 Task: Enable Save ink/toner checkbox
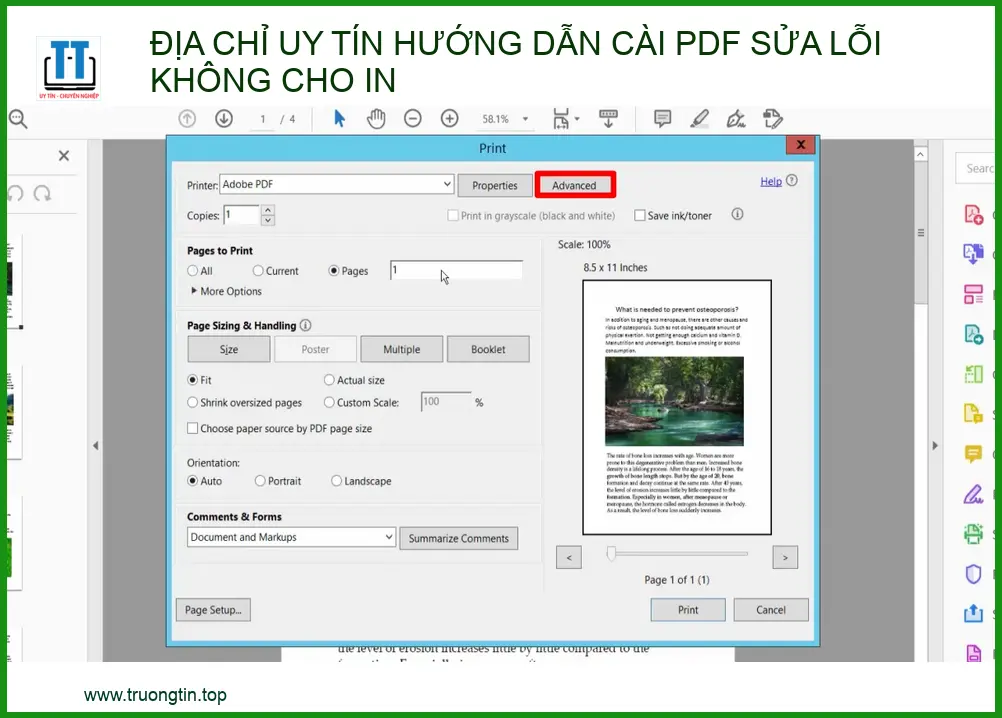(x=640, y=215)
